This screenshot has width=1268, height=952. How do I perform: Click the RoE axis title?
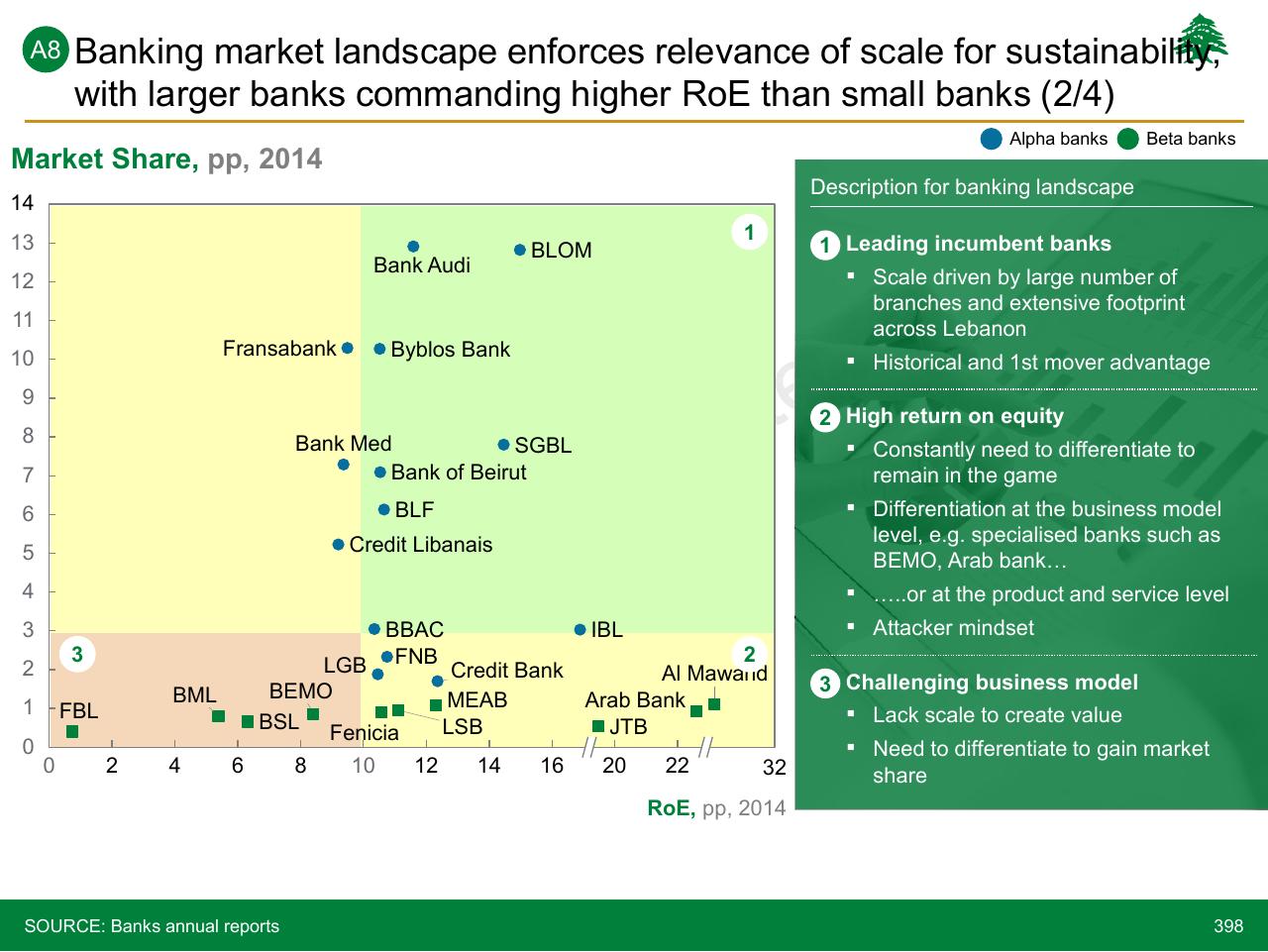716,808
